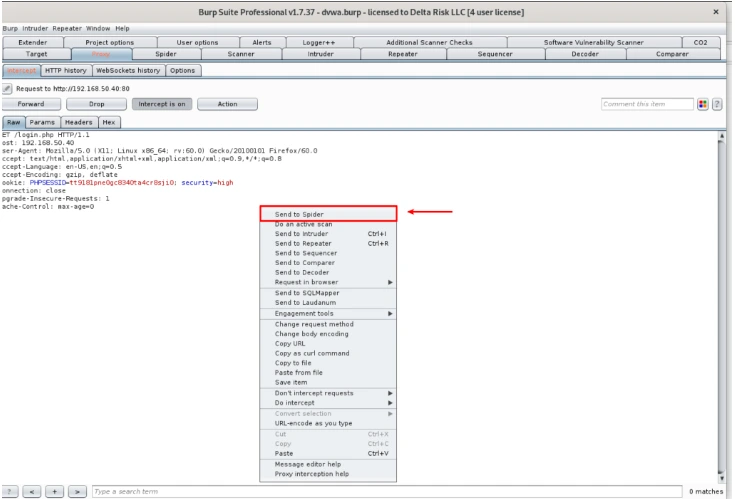Choose Copy URL menu entry
Image resolution: width=735 pixels, height=499 pixels.
[x=328, y=343]
